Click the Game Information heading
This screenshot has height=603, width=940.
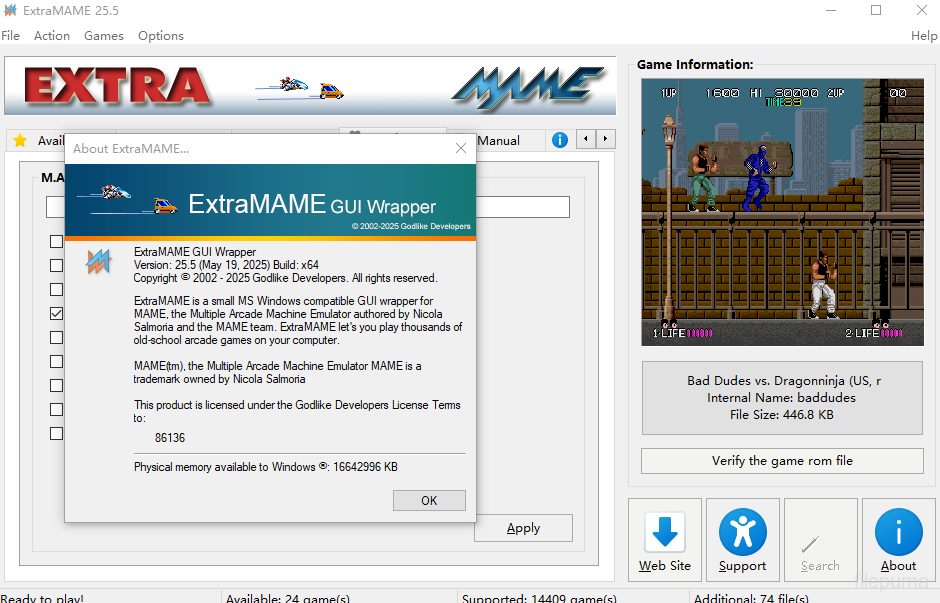(x=695, y=64)
